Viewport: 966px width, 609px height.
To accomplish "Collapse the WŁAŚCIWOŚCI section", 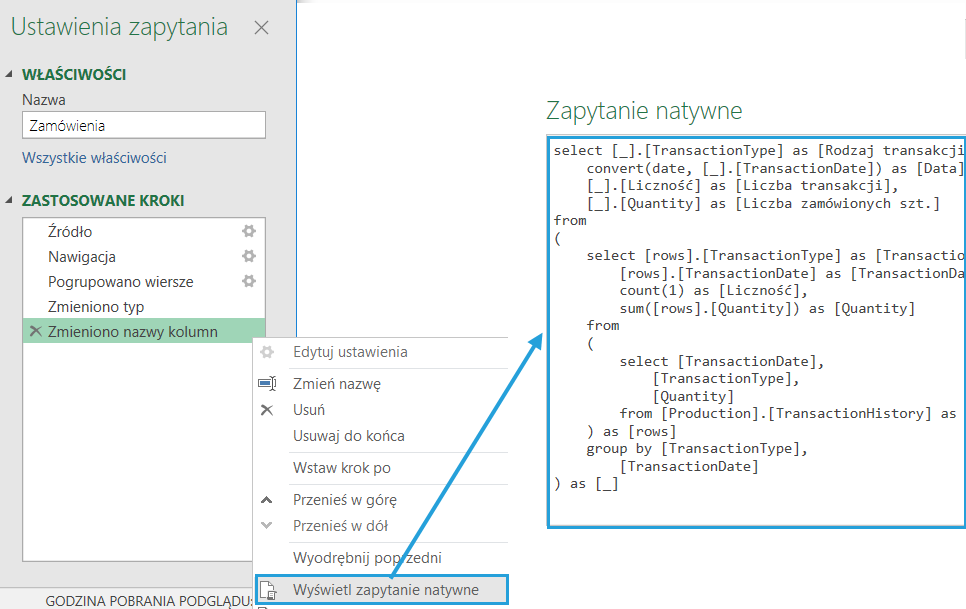I will [11, 75].
